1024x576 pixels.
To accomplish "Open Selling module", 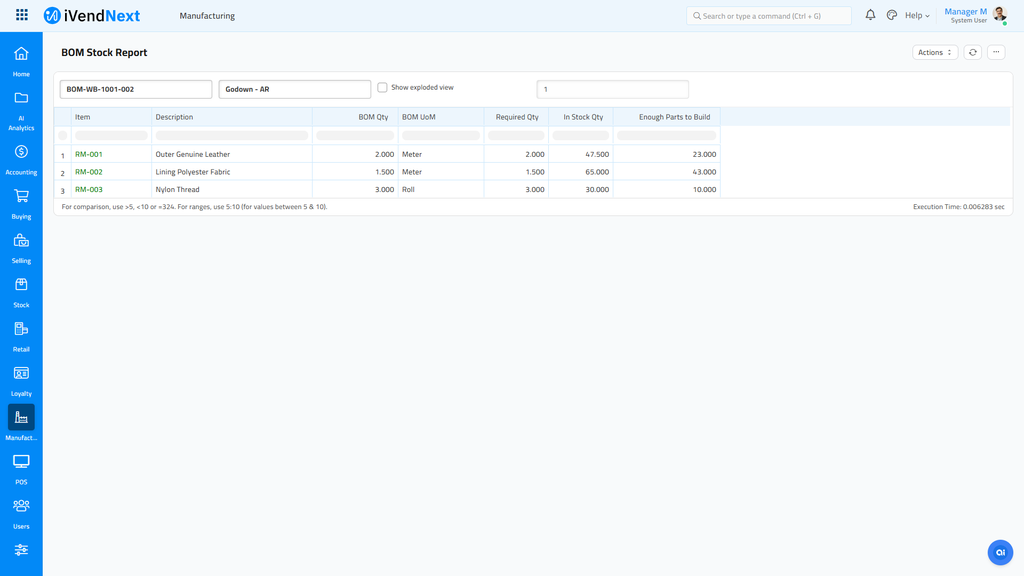I will [21, 249].
